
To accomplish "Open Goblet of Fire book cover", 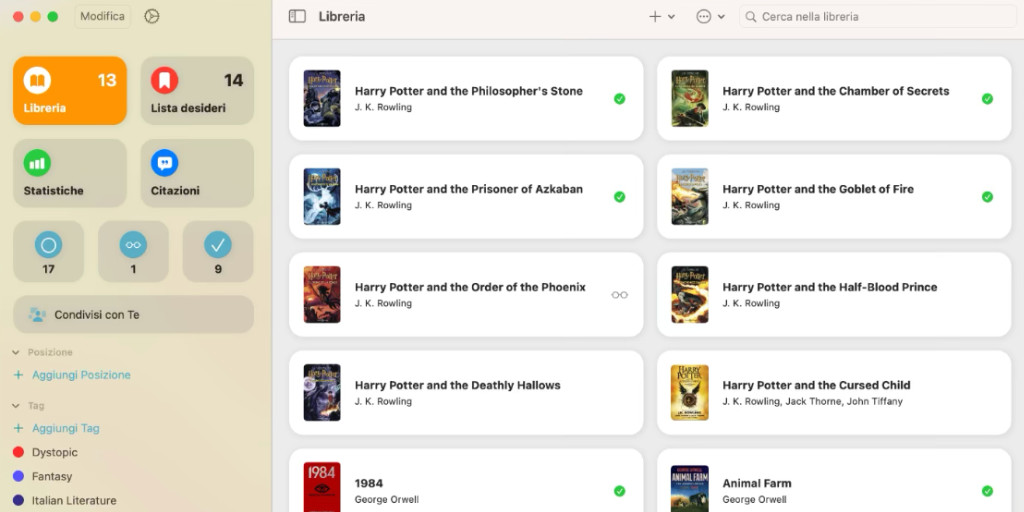I will 690,197.
